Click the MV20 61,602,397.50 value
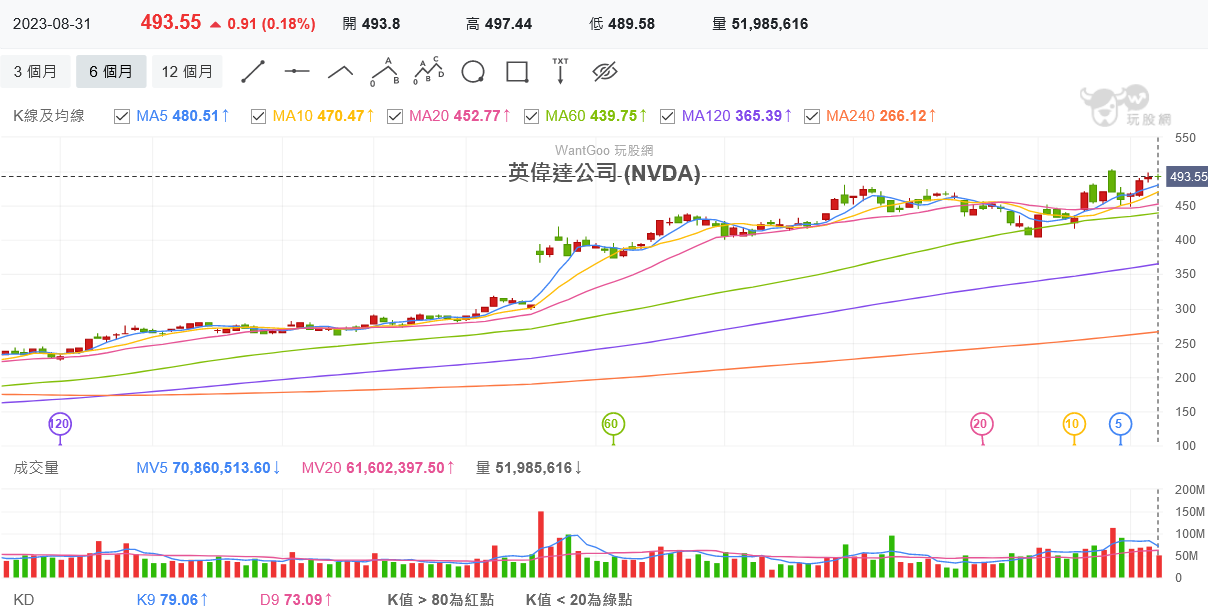Viewport: 1208px width, 613px height. click(x=379, y=468)
